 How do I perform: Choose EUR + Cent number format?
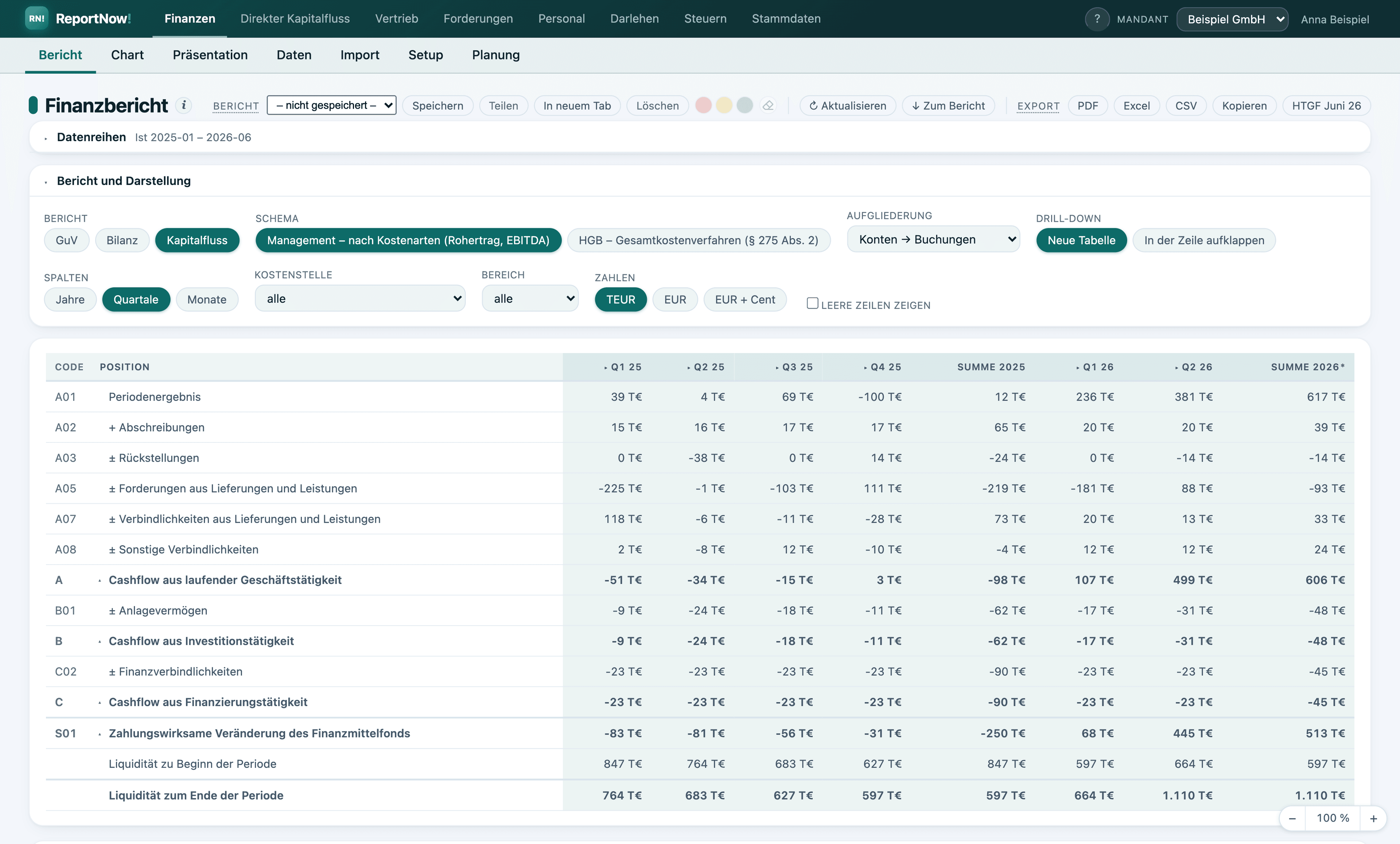(745, 299)
